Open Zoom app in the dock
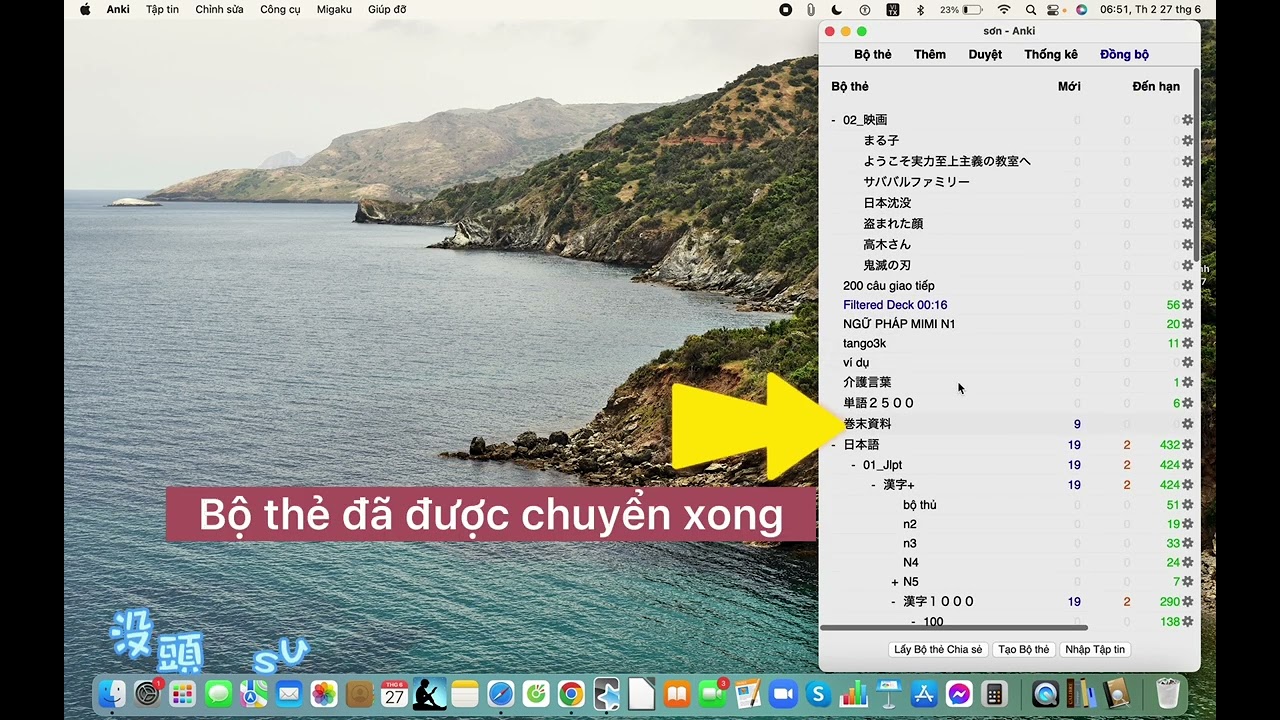1280x720 pixels. pyautogui.click(x=782, y=693)
